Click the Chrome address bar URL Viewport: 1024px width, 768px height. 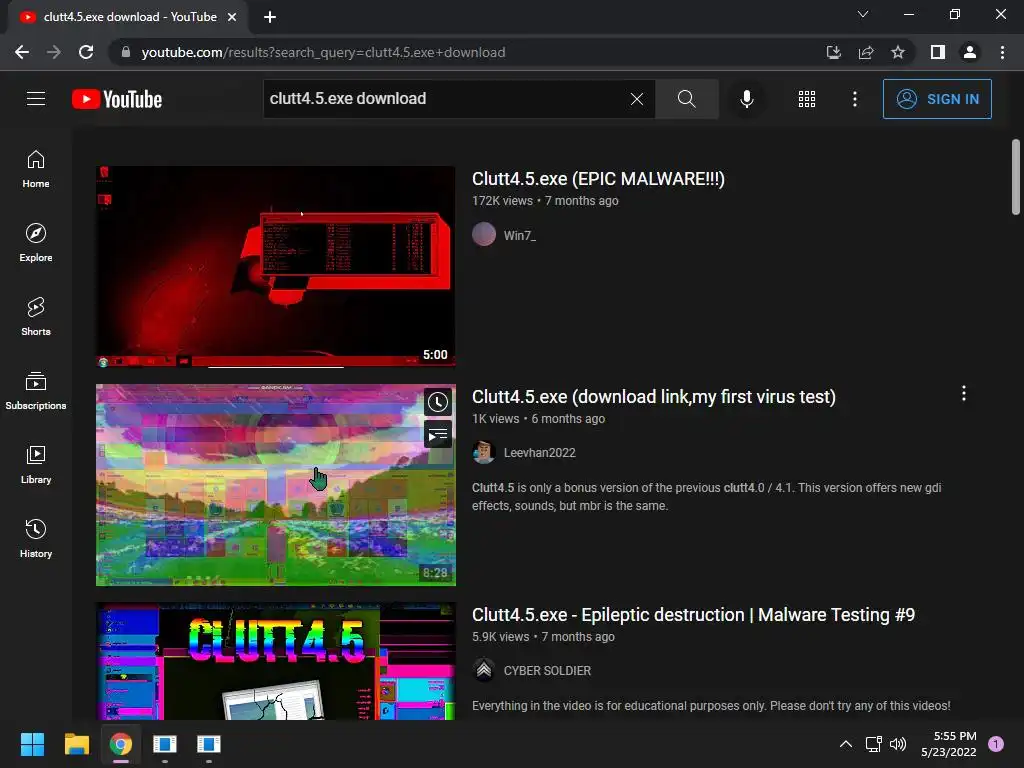pyautogui.click(x=323, y=52)
